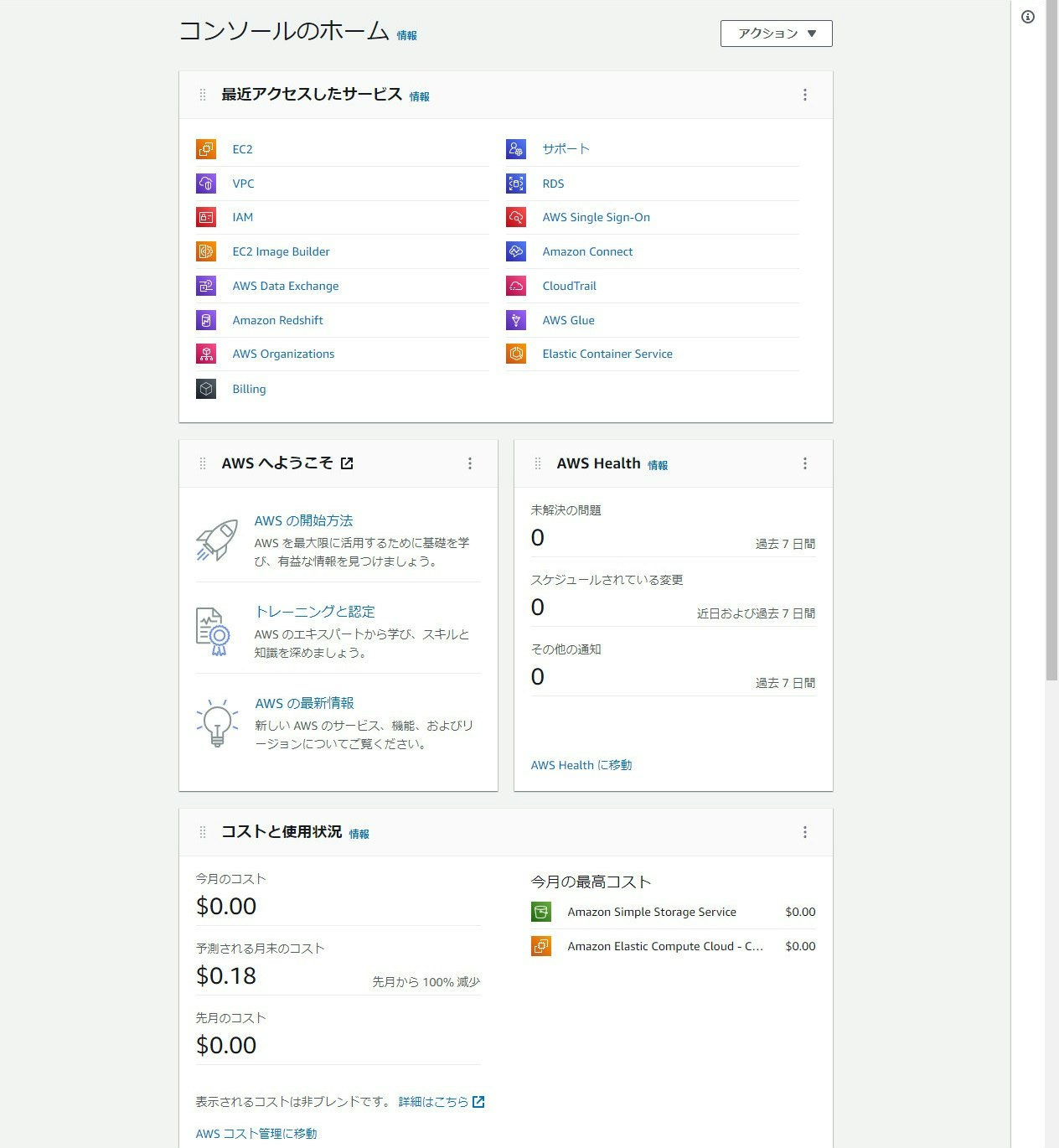Click 情報 link next to コンソールのホーム

click(x=407, y=35)
